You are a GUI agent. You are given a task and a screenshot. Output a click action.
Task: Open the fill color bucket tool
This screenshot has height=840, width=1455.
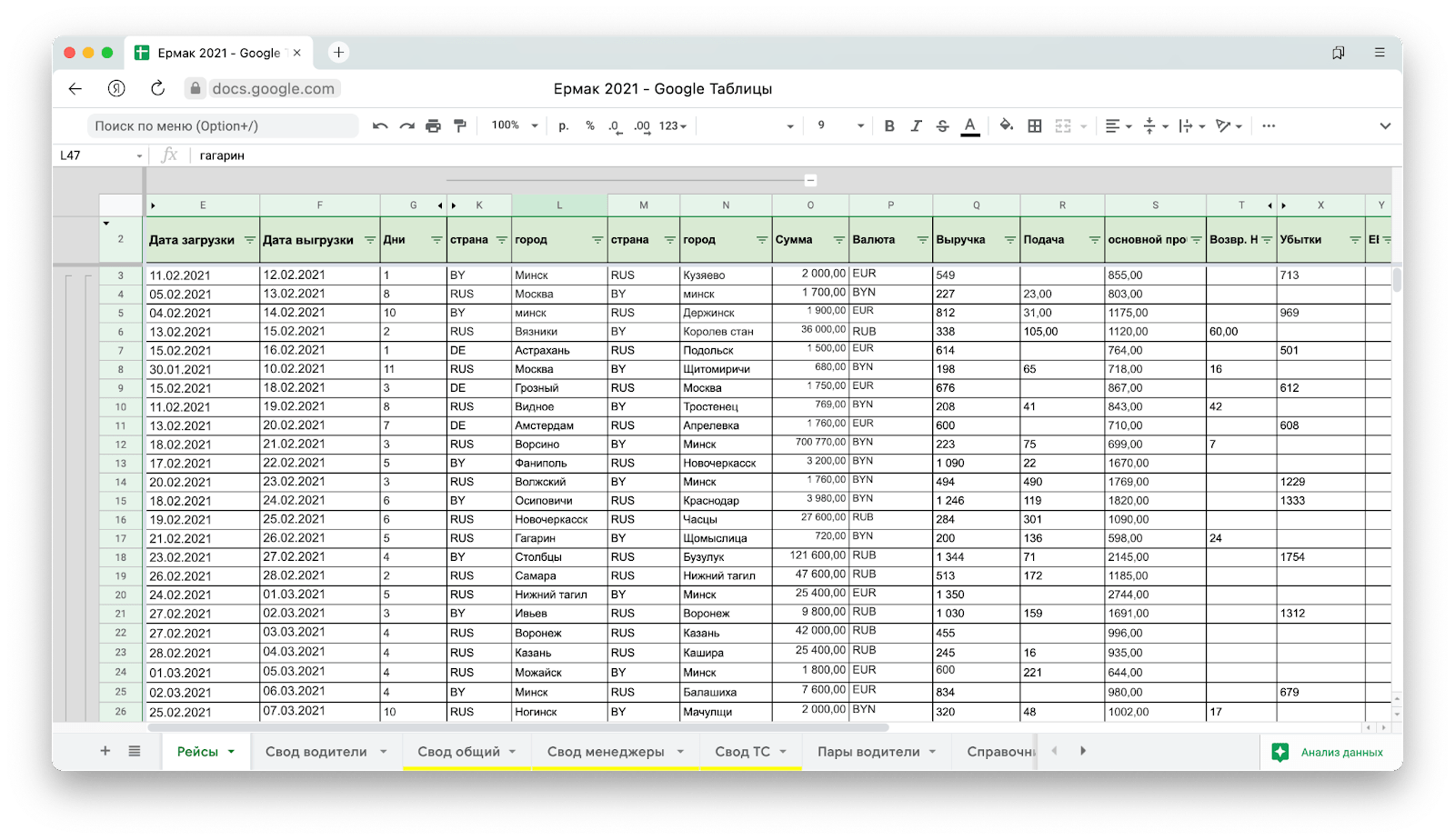(1006, 126)
